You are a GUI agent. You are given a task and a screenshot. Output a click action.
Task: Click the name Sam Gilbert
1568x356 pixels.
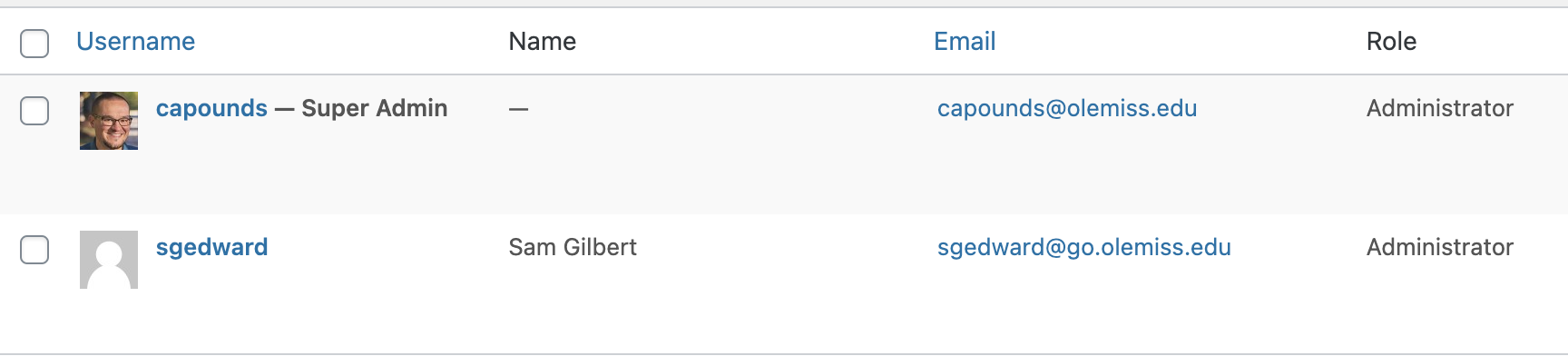point(573,247)
